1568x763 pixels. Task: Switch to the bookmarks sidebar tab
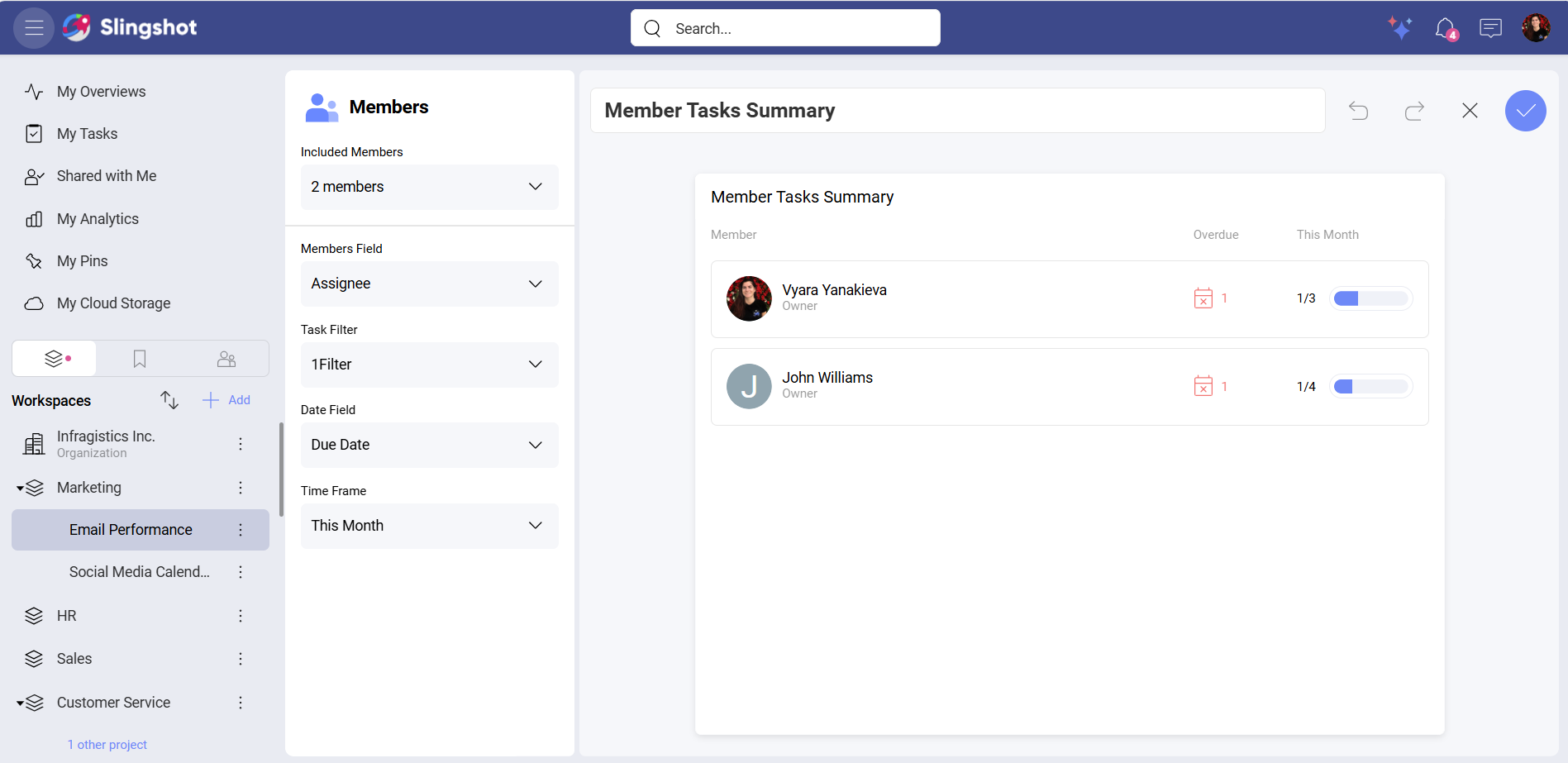(139, 358)
